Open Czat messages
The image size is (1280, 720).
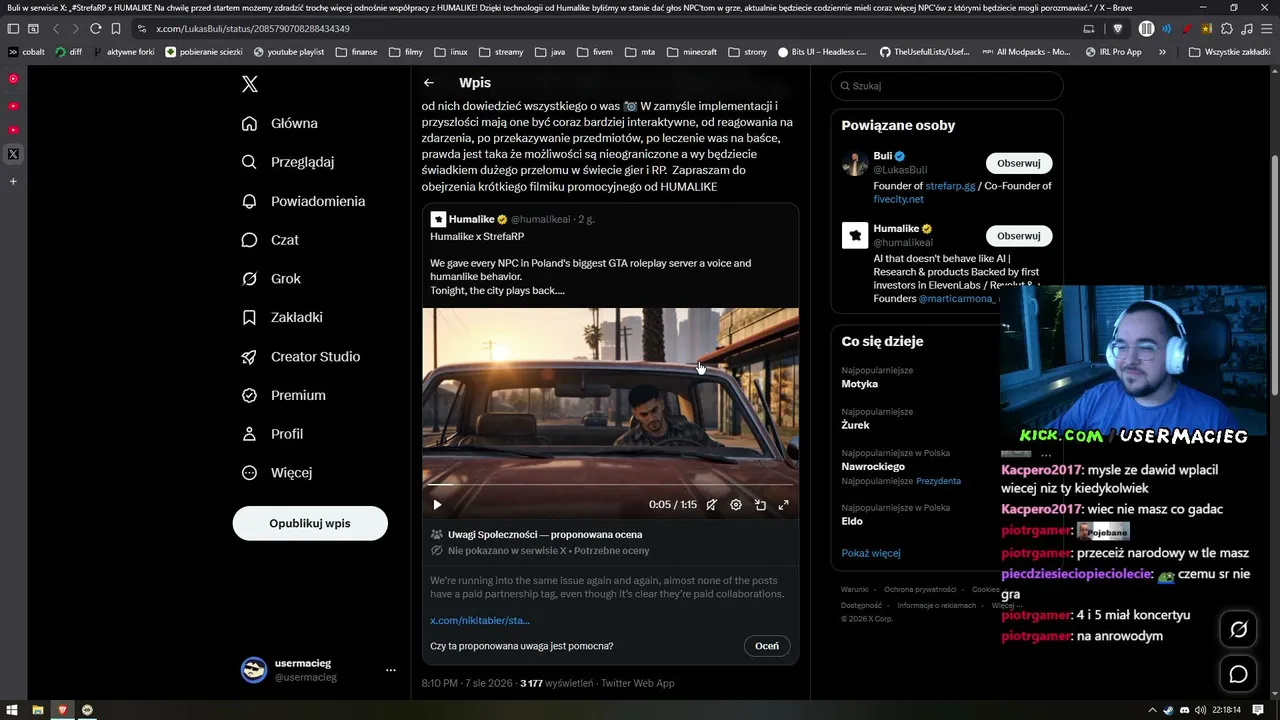(x=270, y=240)
